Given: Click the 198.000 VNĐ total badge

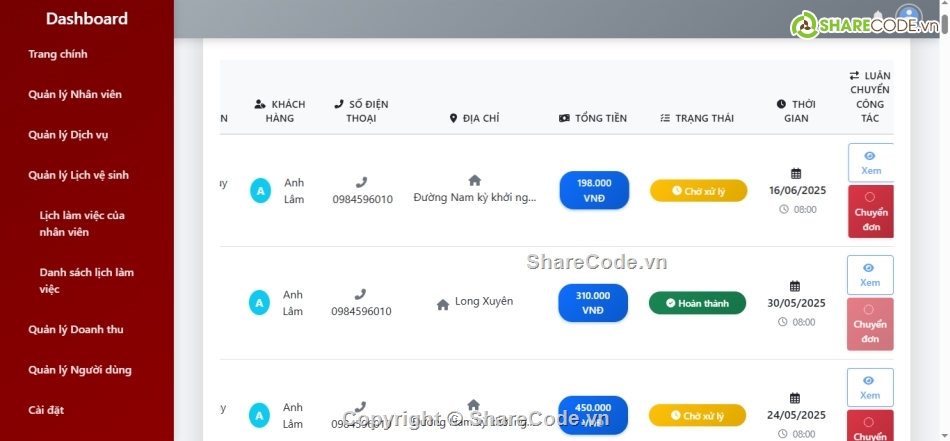Looking at the screenshot, I should 594,190.
